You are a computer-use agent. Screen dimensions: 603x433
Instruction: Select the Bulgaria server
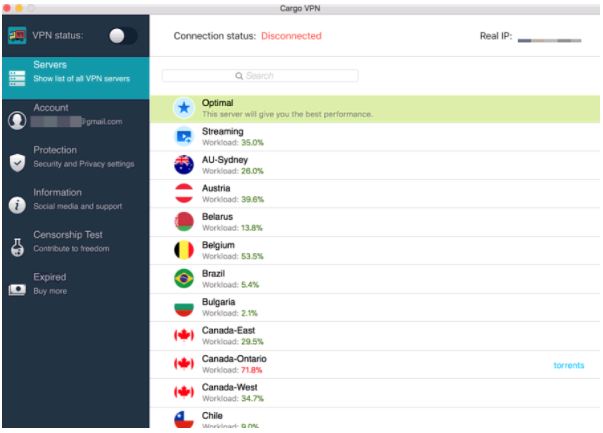tap(375, 308)
